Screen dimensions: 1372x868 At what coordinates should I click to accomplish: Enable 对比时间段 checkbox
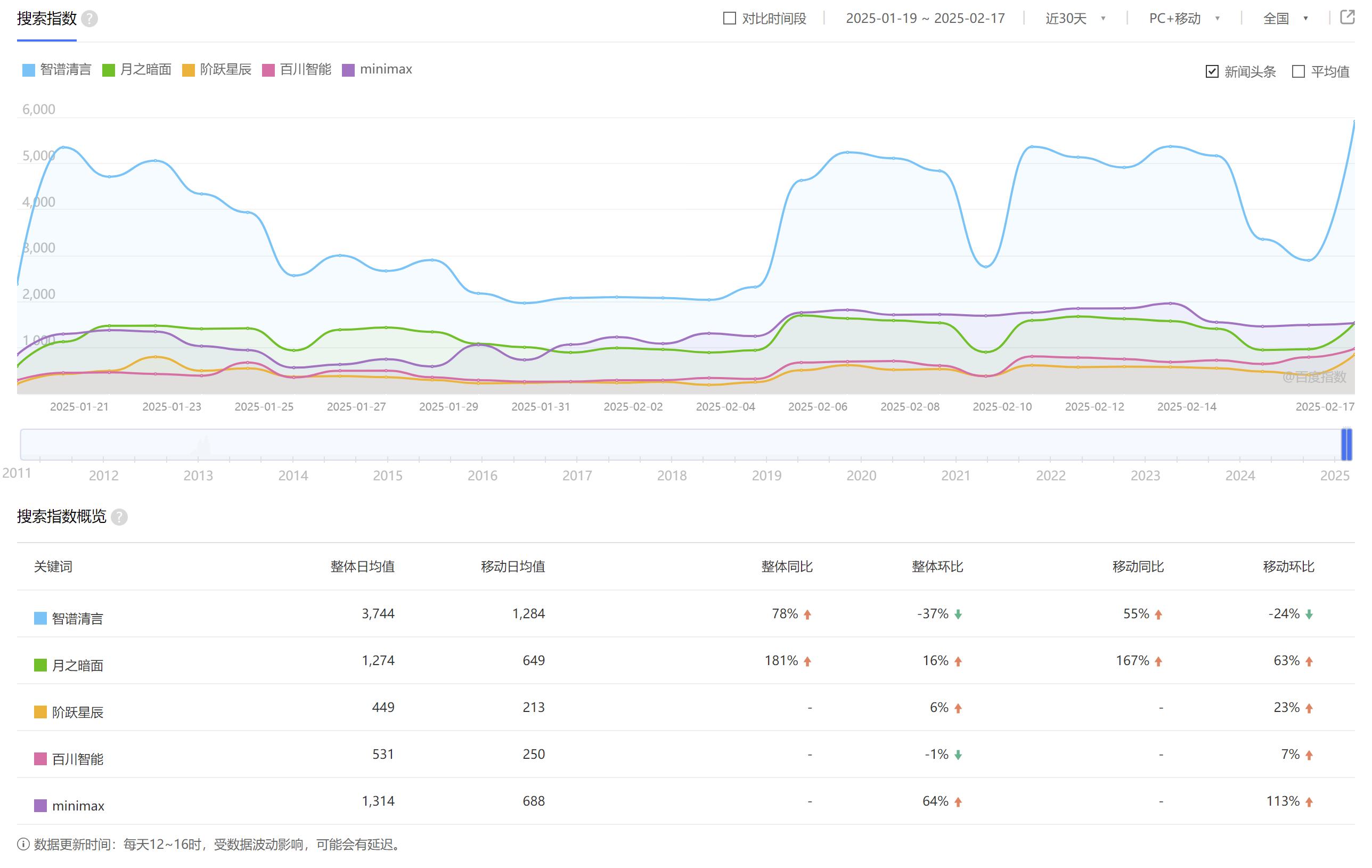click(729, 18)
